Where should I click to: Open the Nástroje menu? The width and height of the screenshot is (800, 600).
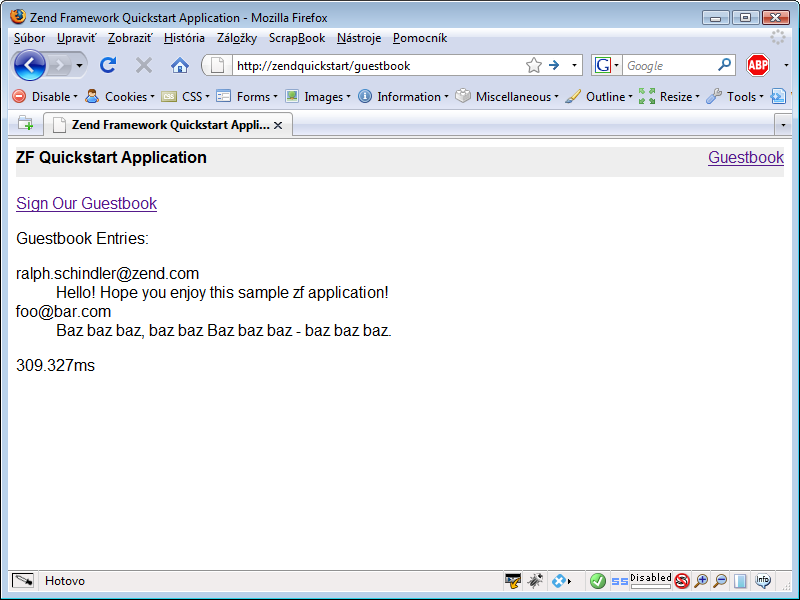tap(359, 38)
